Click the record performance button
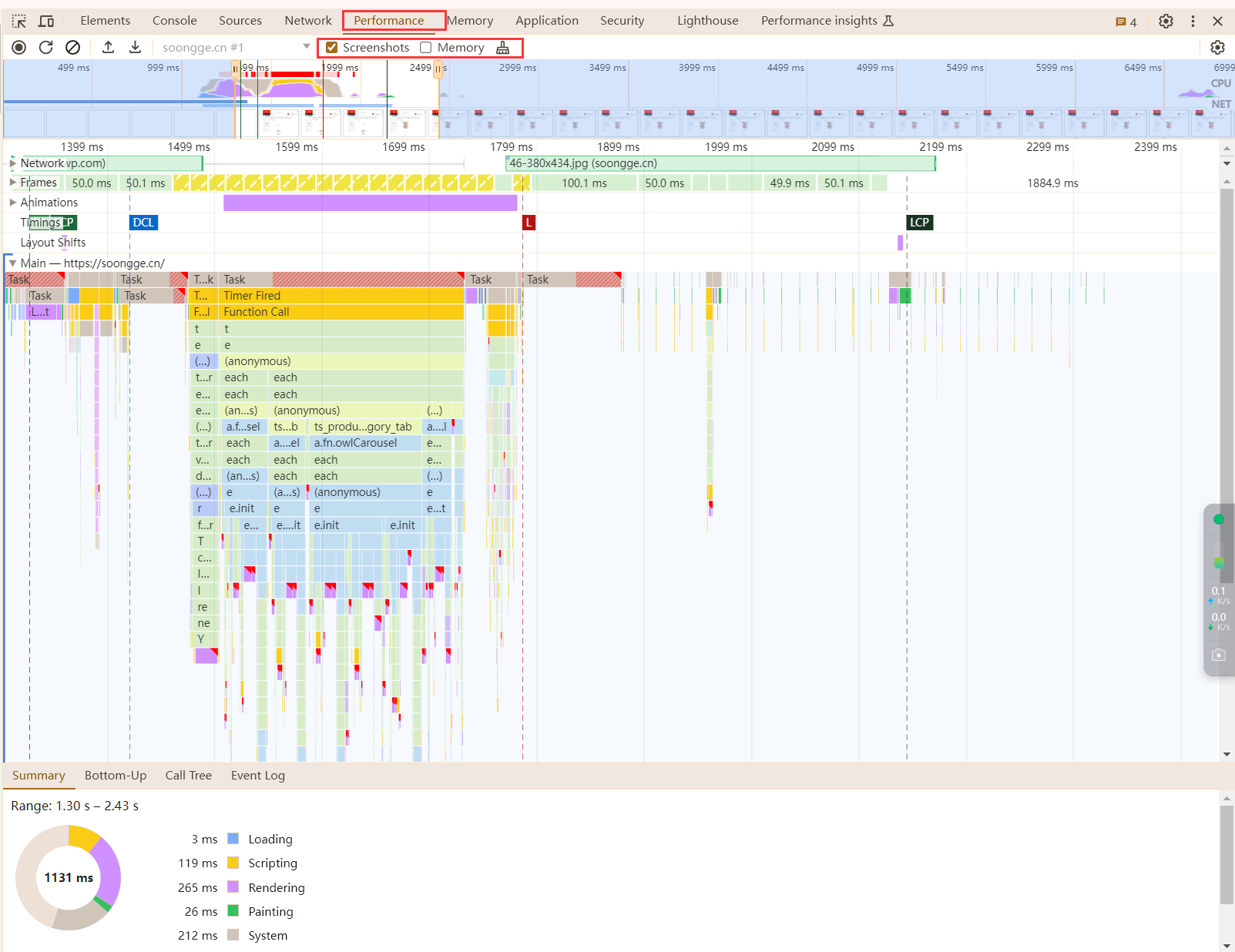Screen dimensions: 1235x952 19,48
